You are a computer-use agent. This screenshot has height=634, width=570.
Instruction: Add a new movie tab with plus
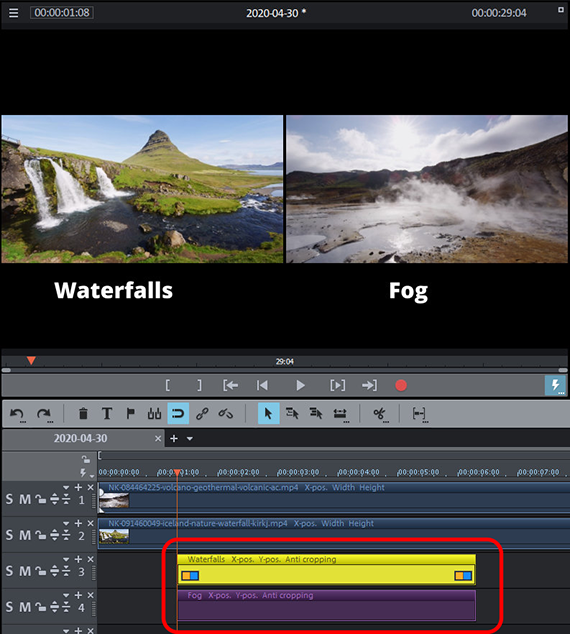pos(174,439)
